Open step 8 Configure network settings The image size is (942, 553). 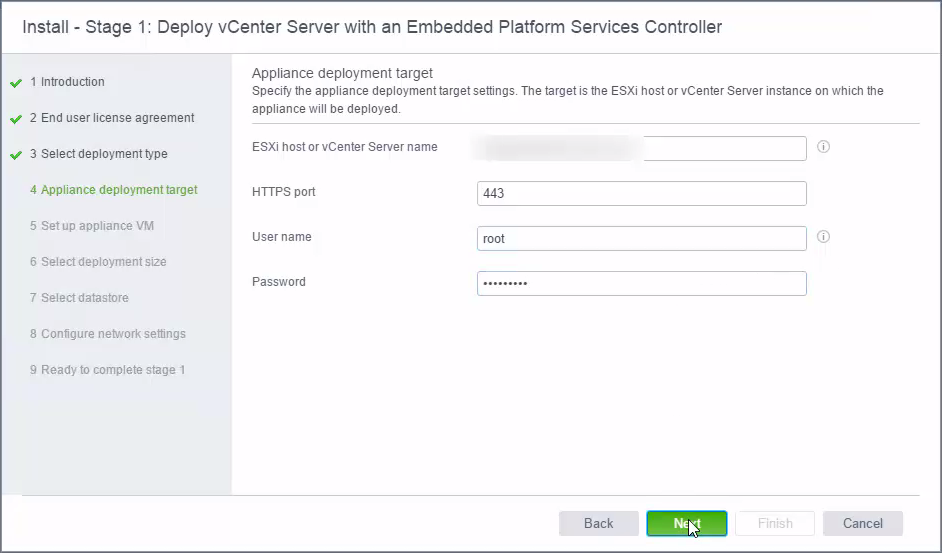click(x=108, y=334)
